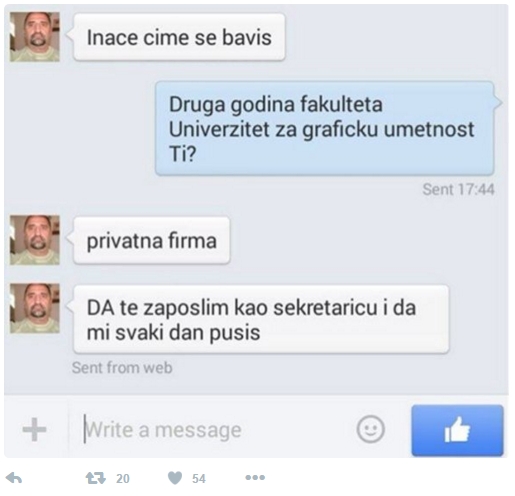Click the heart like icon

click(x=175, y=478)
